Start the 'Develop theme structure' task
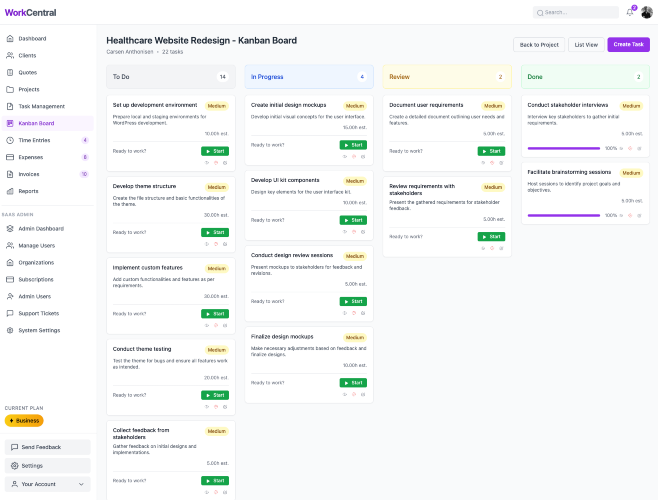The width and height of the screenshot is (658, 500). click(x=215, y=232)
